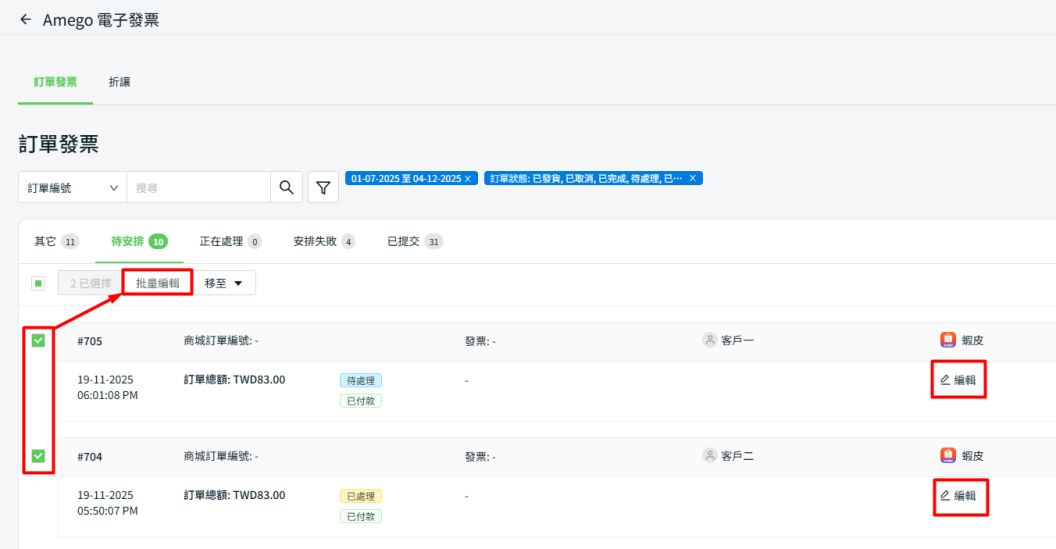Click the customer avatar icon for 客戶二
This screenshot has height=549, width=1056.
[710, 455]
